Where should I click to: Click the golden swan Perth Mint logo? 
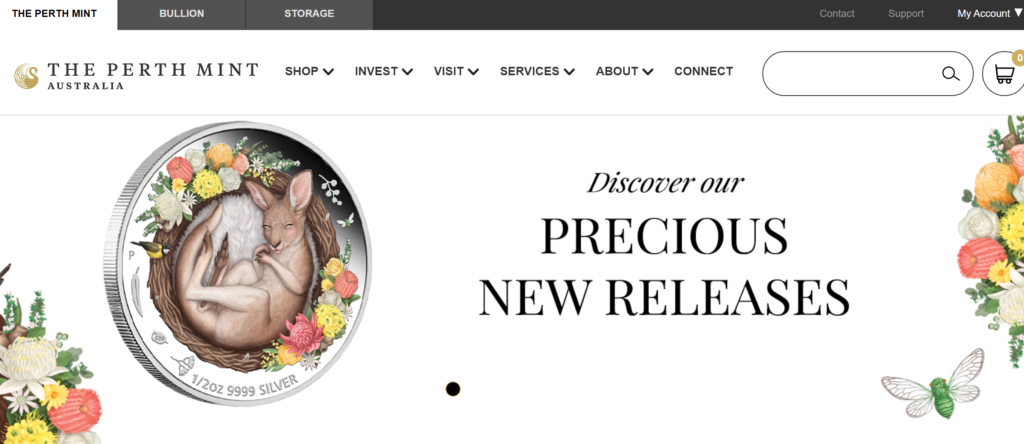(x=27, y=76)
